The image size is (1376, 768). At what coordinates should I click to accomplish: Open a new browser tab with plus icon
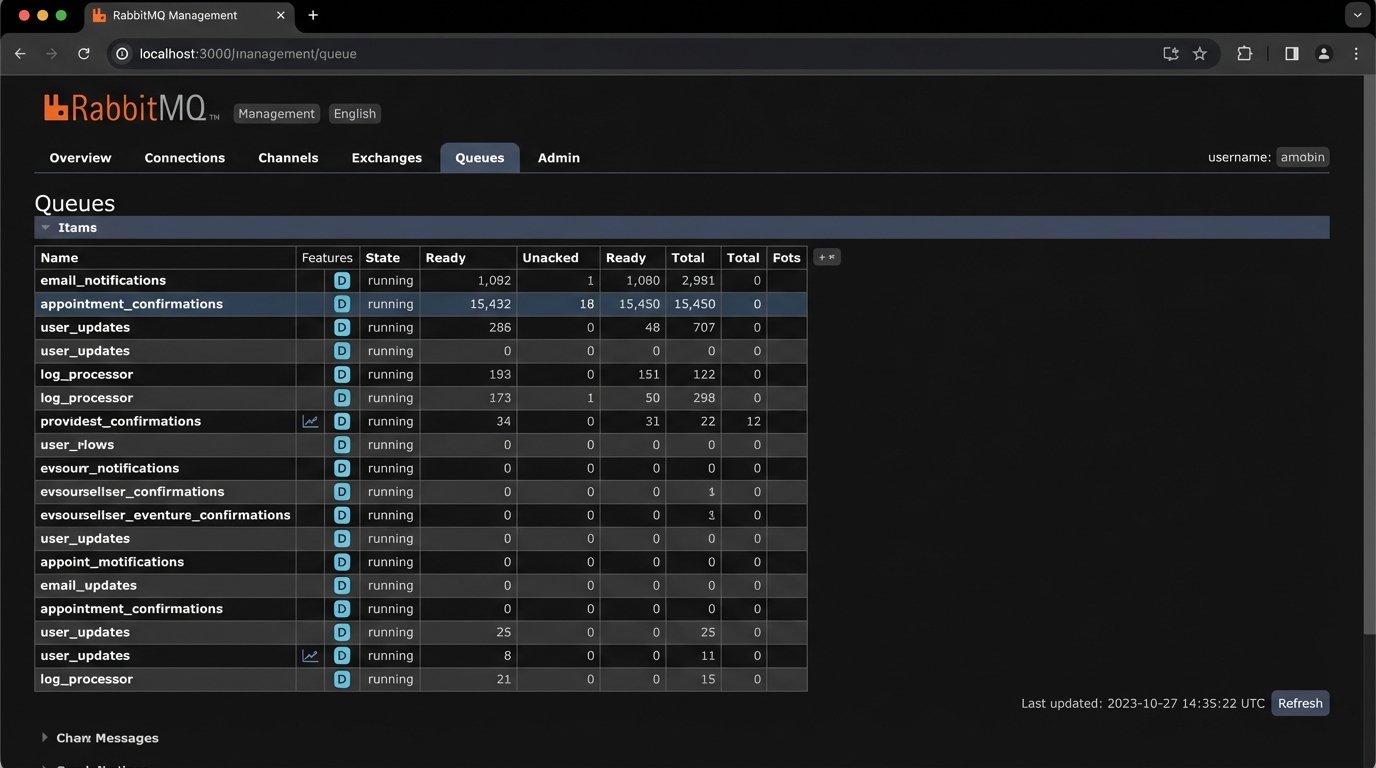(x=313, y=15)
